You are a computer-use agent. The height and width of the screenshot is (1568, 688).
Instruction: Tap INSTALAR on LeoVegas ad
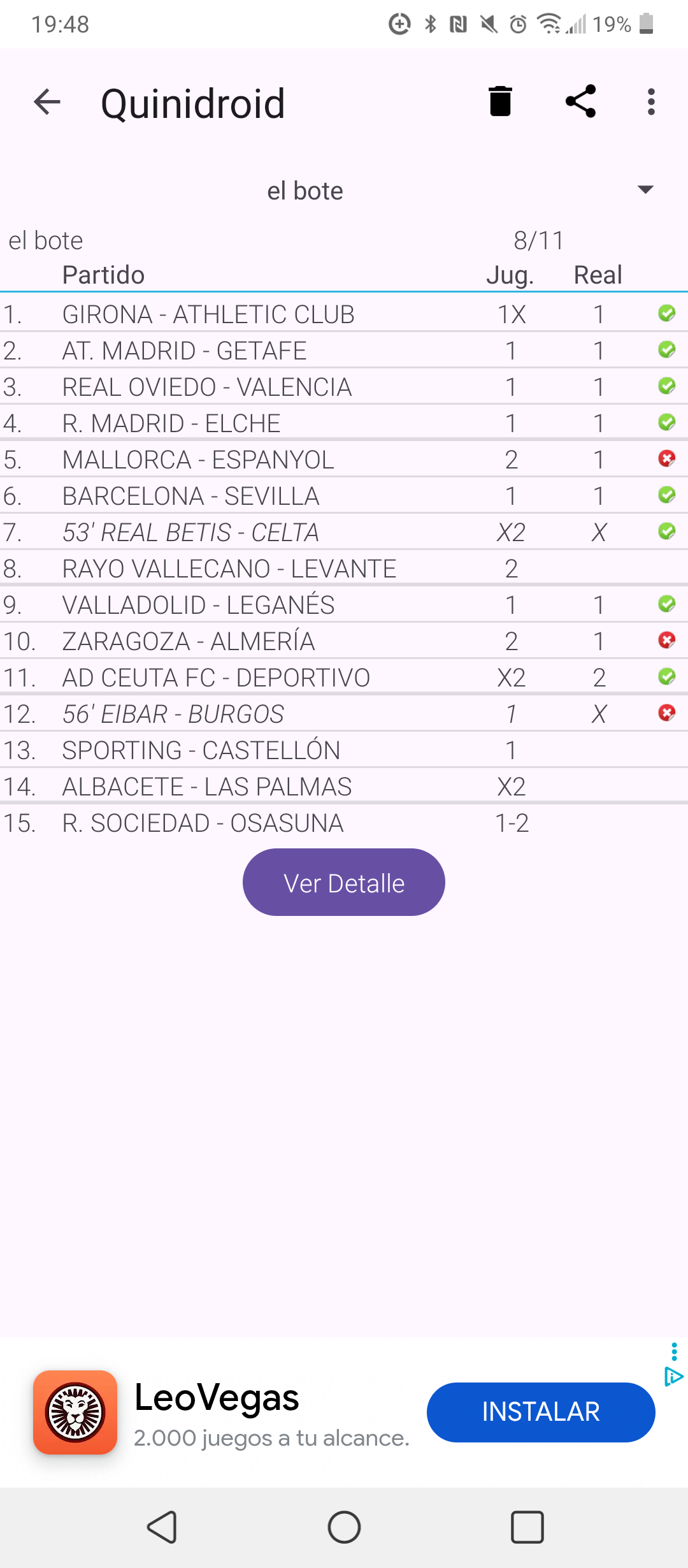coord(540,1412)
